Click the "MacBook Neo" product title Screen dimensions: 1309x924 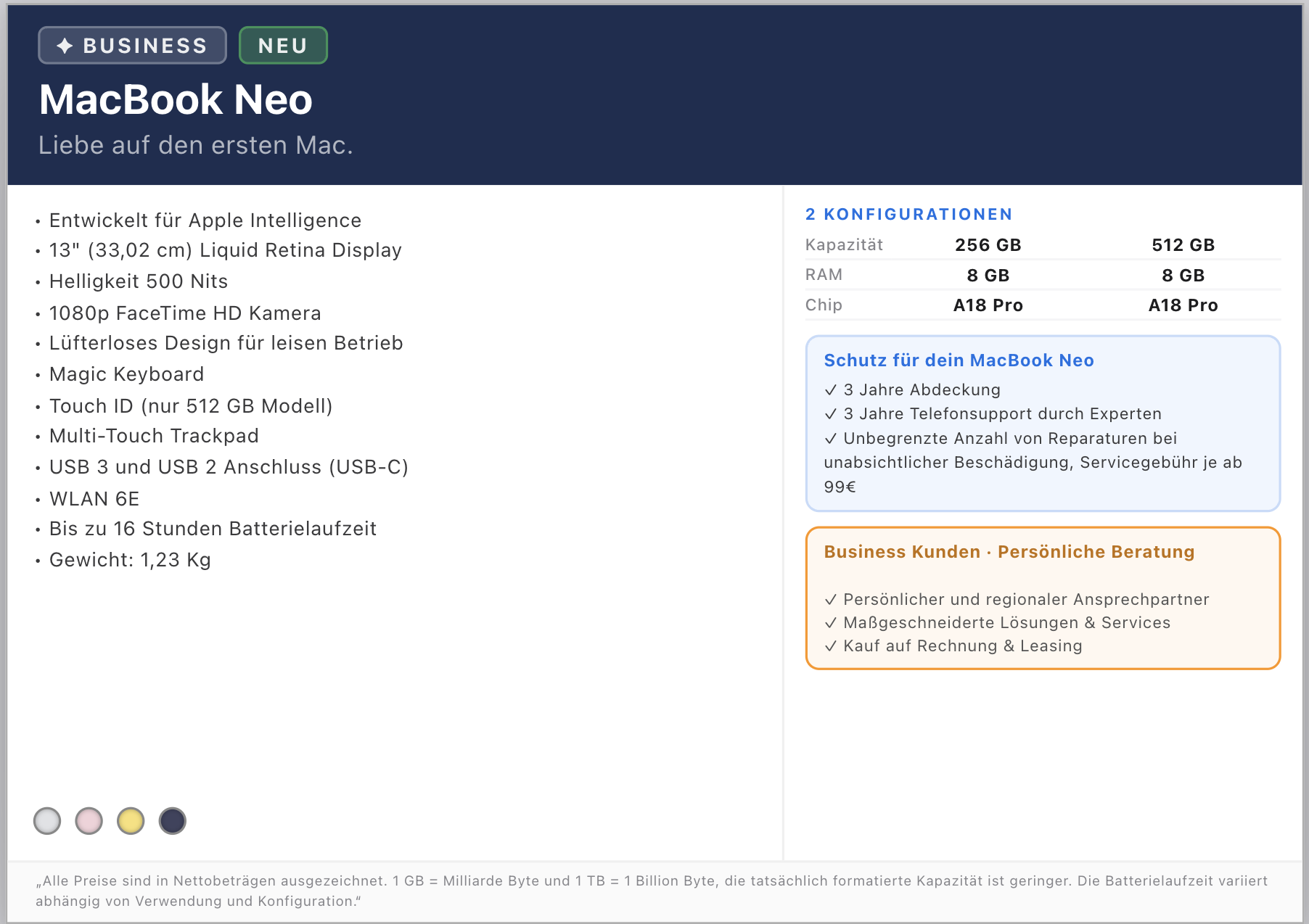pyautogui.click(x=176, y=99)
